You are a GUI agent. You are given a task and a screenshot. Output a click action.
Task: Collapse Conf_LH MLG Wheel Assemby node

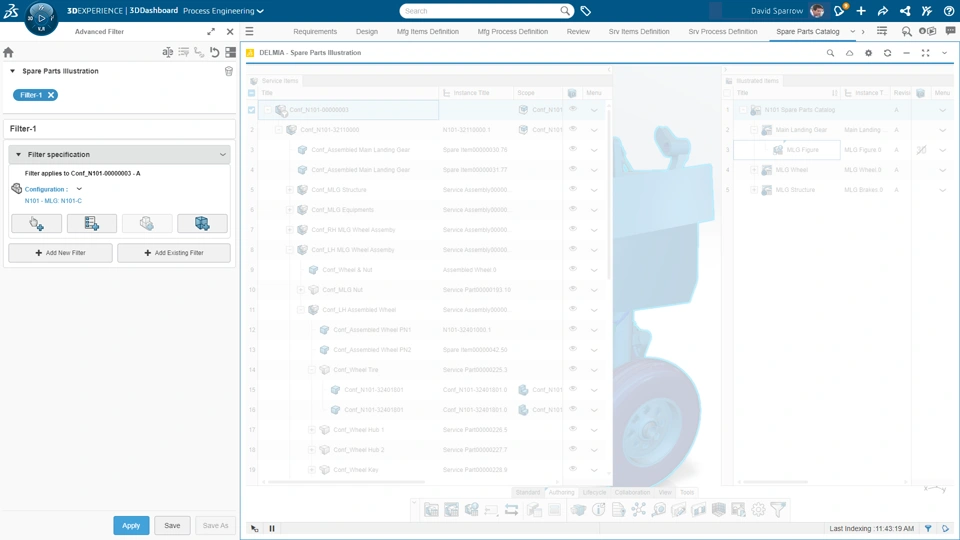pos(290,250)
